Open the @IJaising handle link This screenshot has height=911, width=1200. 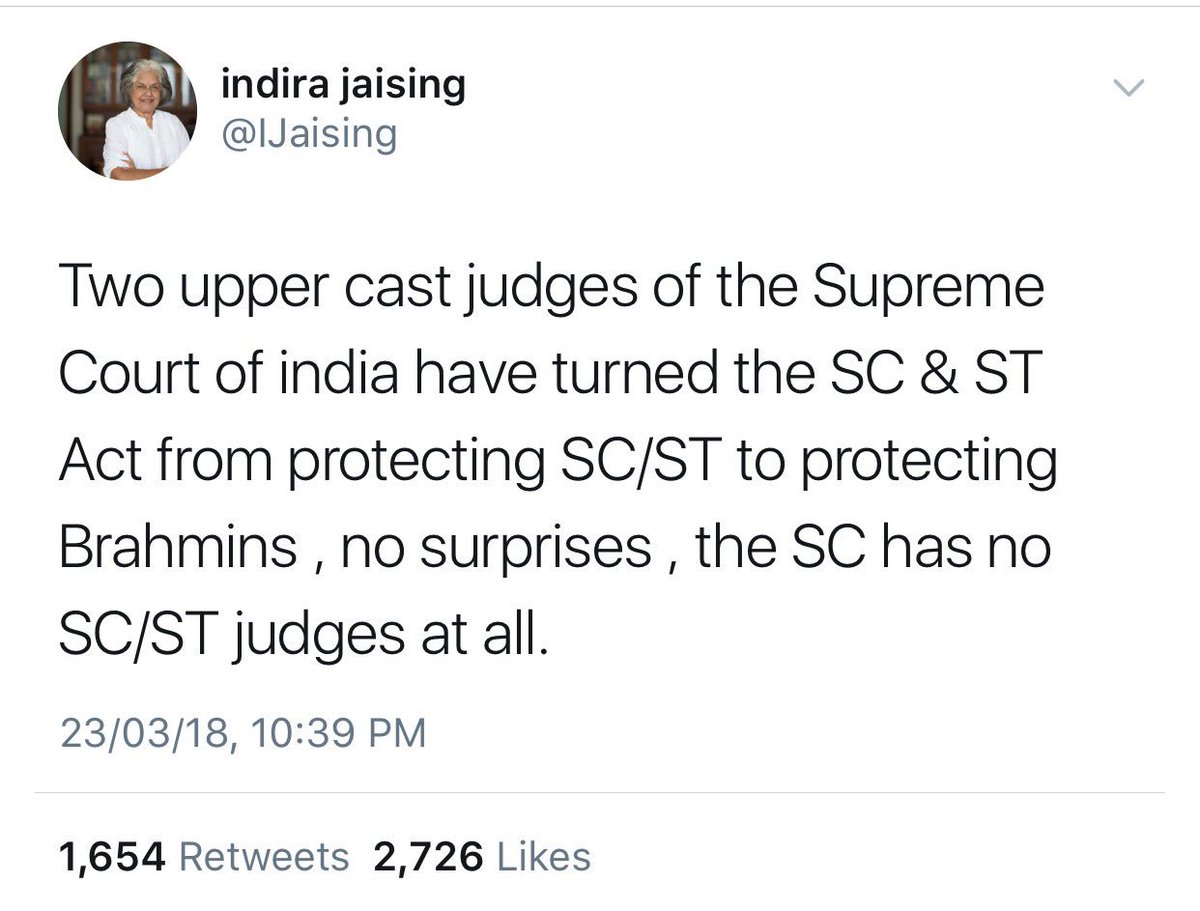pyautogui.click(x=308, y=132)
